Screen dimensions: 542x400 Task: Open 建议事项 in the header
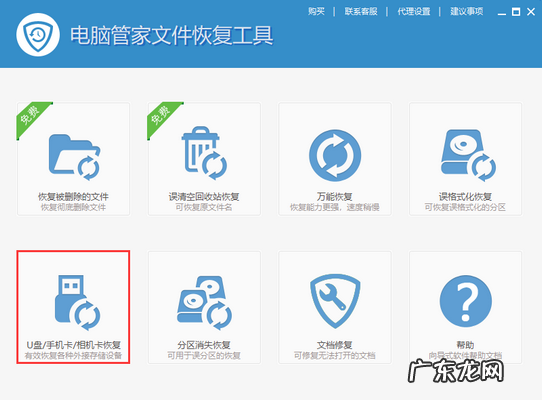tap(466, 11)
